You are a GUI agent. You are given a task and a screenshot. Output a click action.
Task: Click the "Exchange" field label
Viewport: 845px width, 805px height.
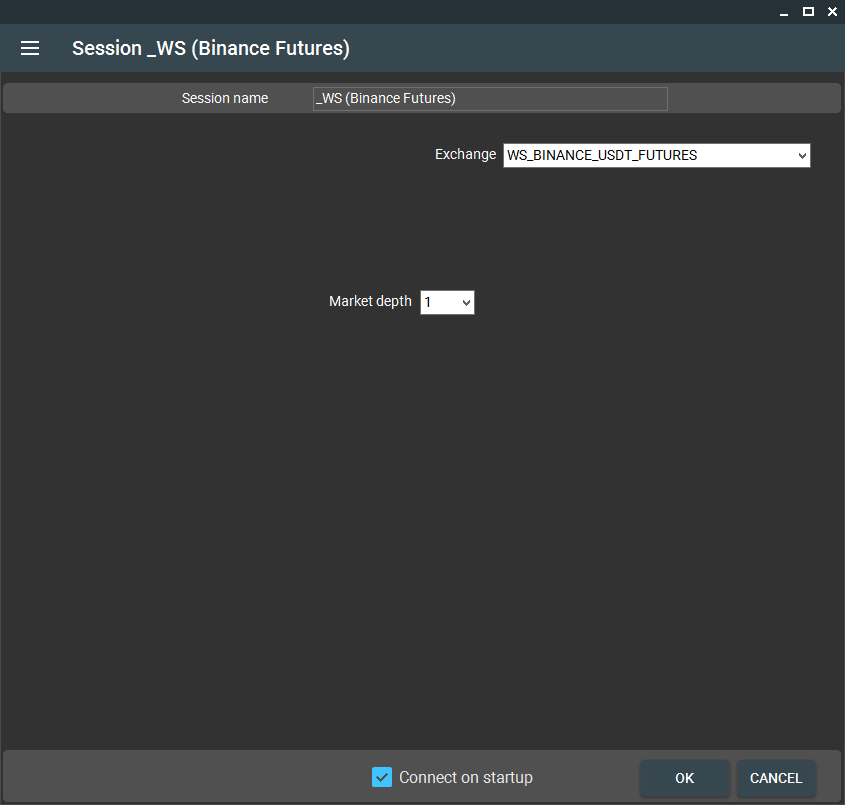click(x=465, y=154)
